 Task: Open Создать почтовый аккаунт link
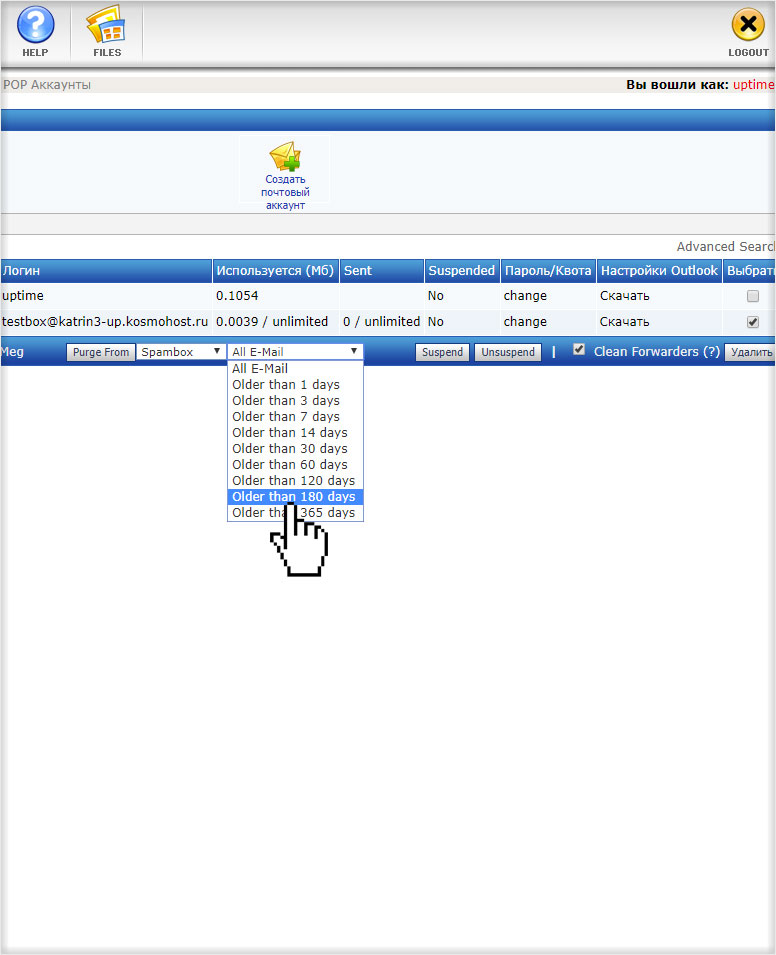coord(285,192)
